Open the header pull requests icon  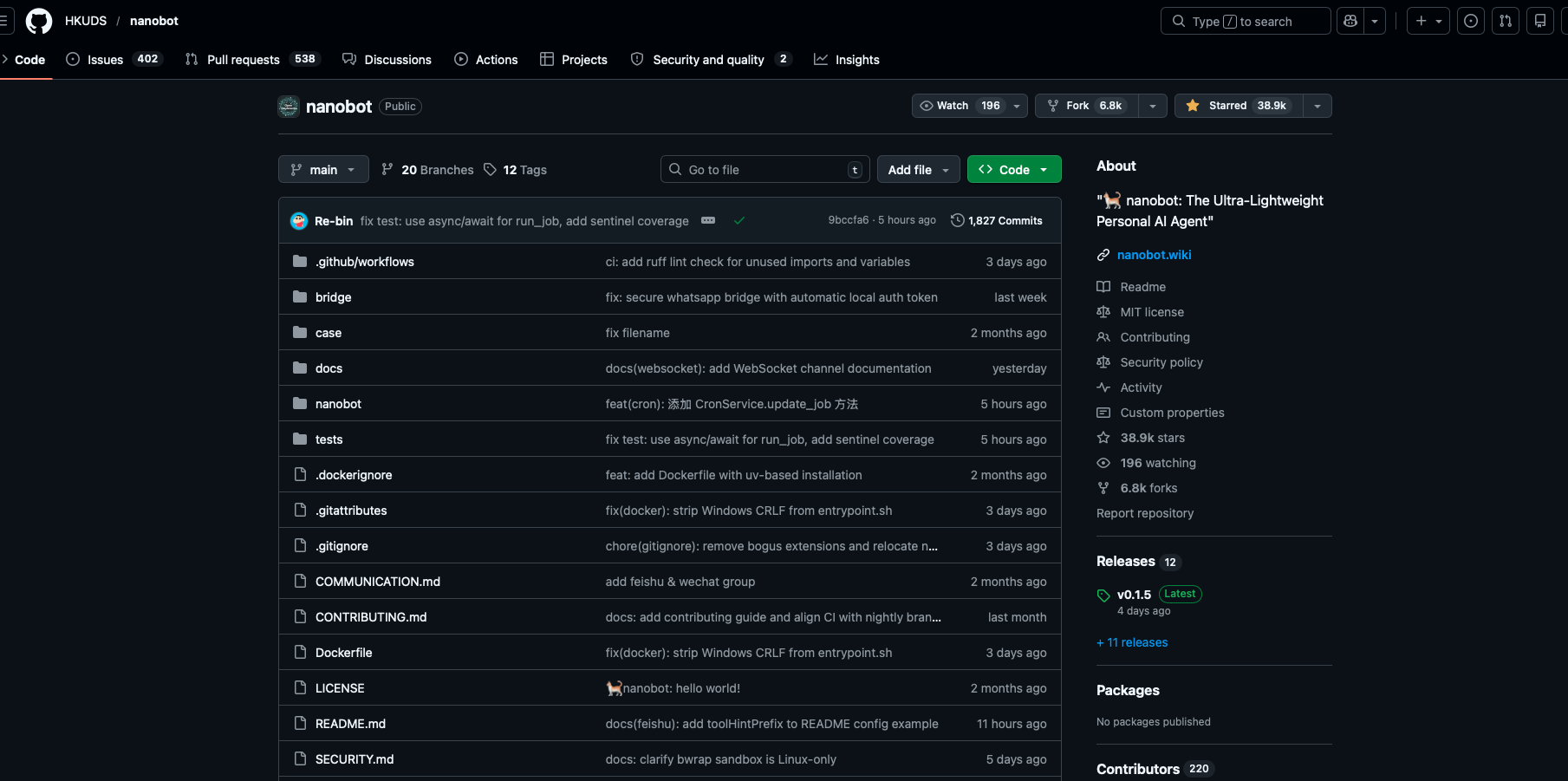pyautogui.click(x=1506, y=21)
